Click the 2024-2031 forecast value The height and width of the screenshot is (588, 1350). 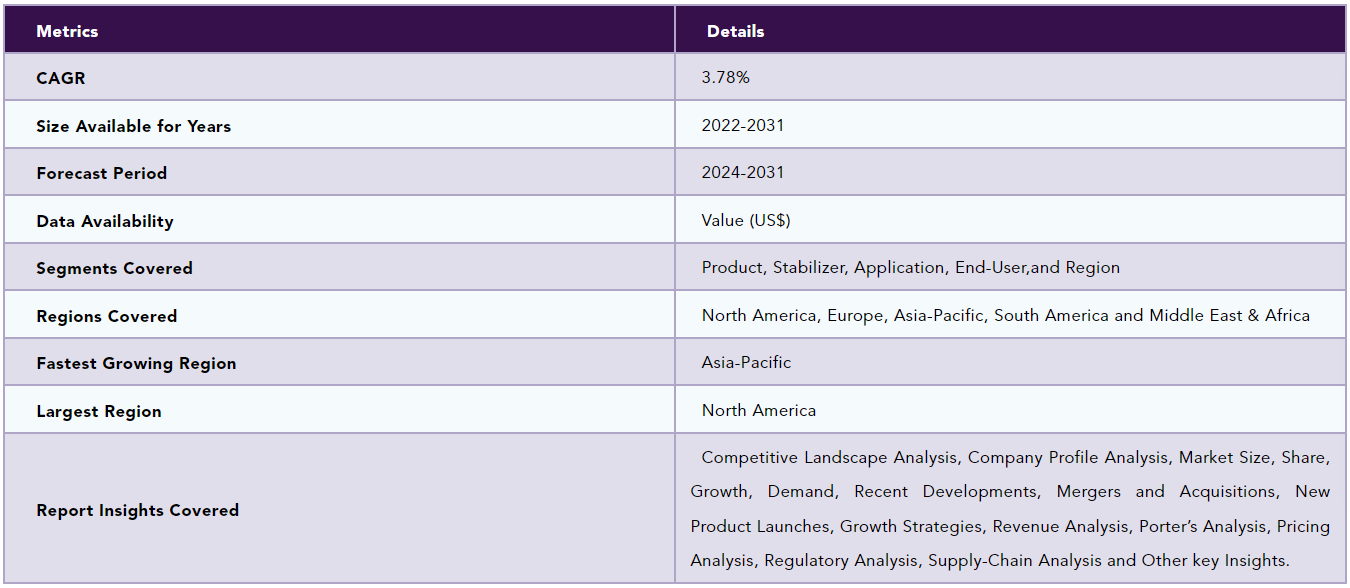[743, 172]
